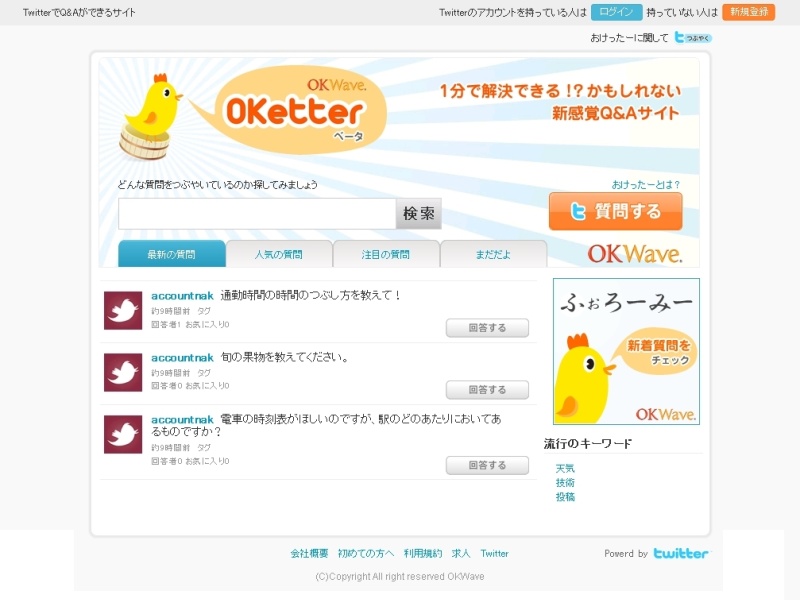
Task: Switch to the 人気の質問 tab
Action: [x=279, y=254]
